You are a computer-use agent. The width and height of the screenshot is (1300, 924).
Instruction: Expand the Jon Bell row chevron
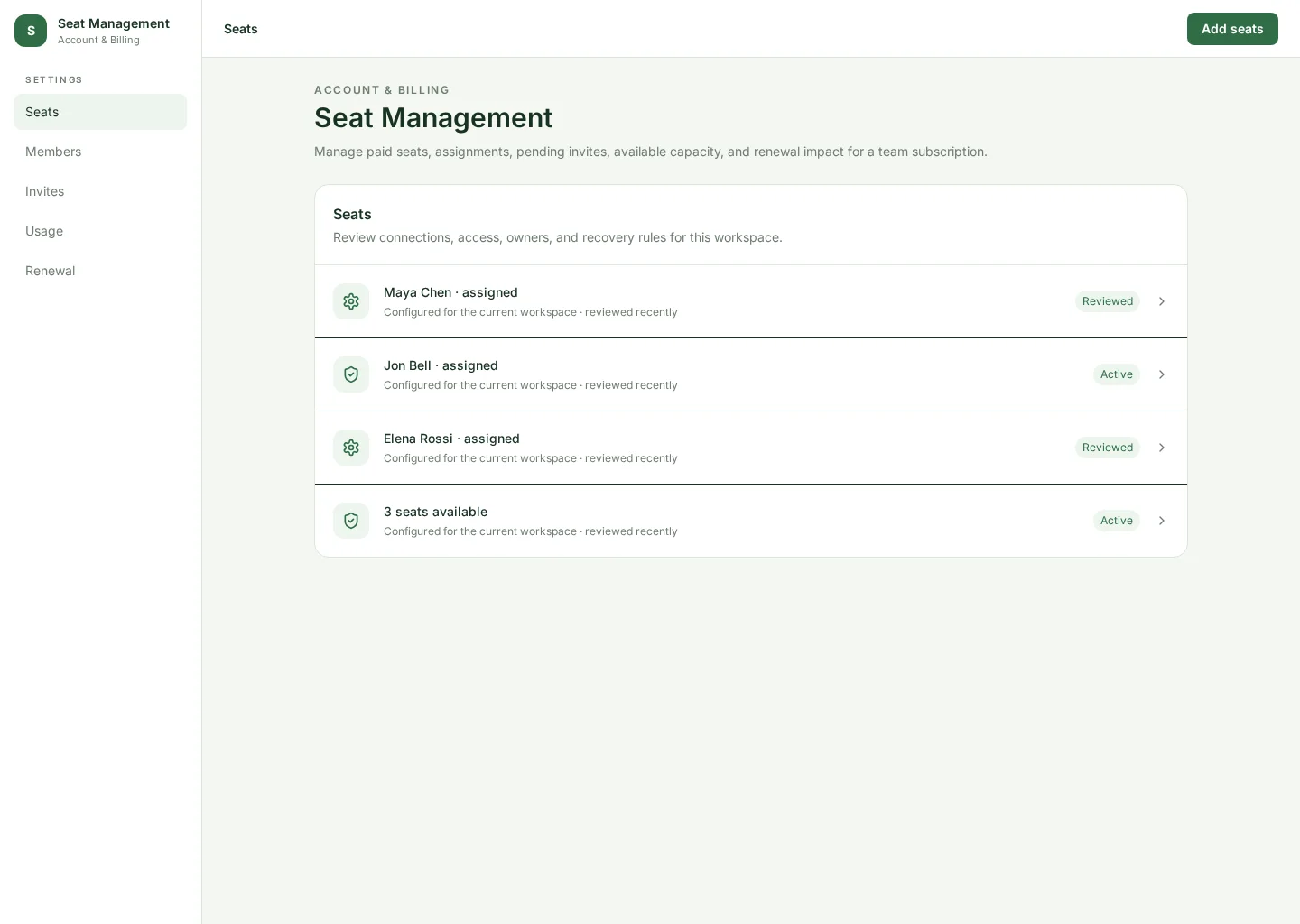coord(1162,374)
